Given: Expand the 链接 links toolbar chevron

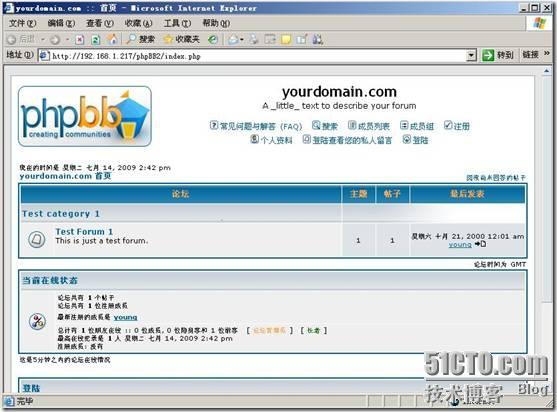Looking at the screenshot, I should (547, 54).
